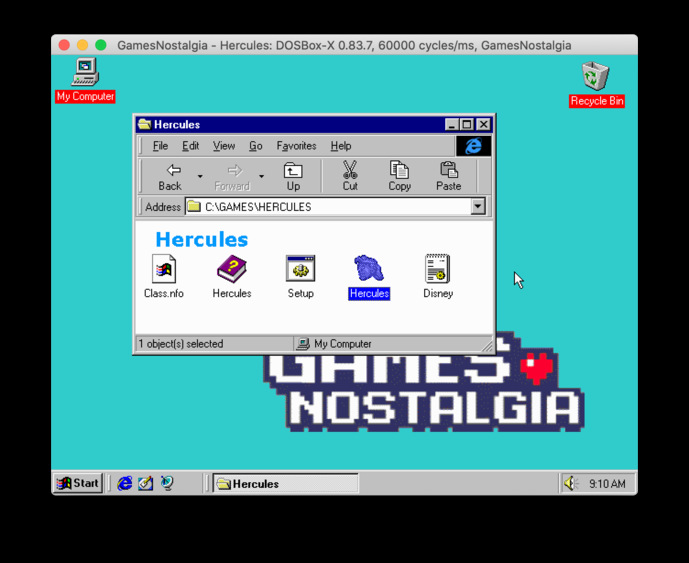Image resolution: width=689 pixels, height=563 pixels.
Task: Open the Favorites menu
Action: click(x=297, y=146)
